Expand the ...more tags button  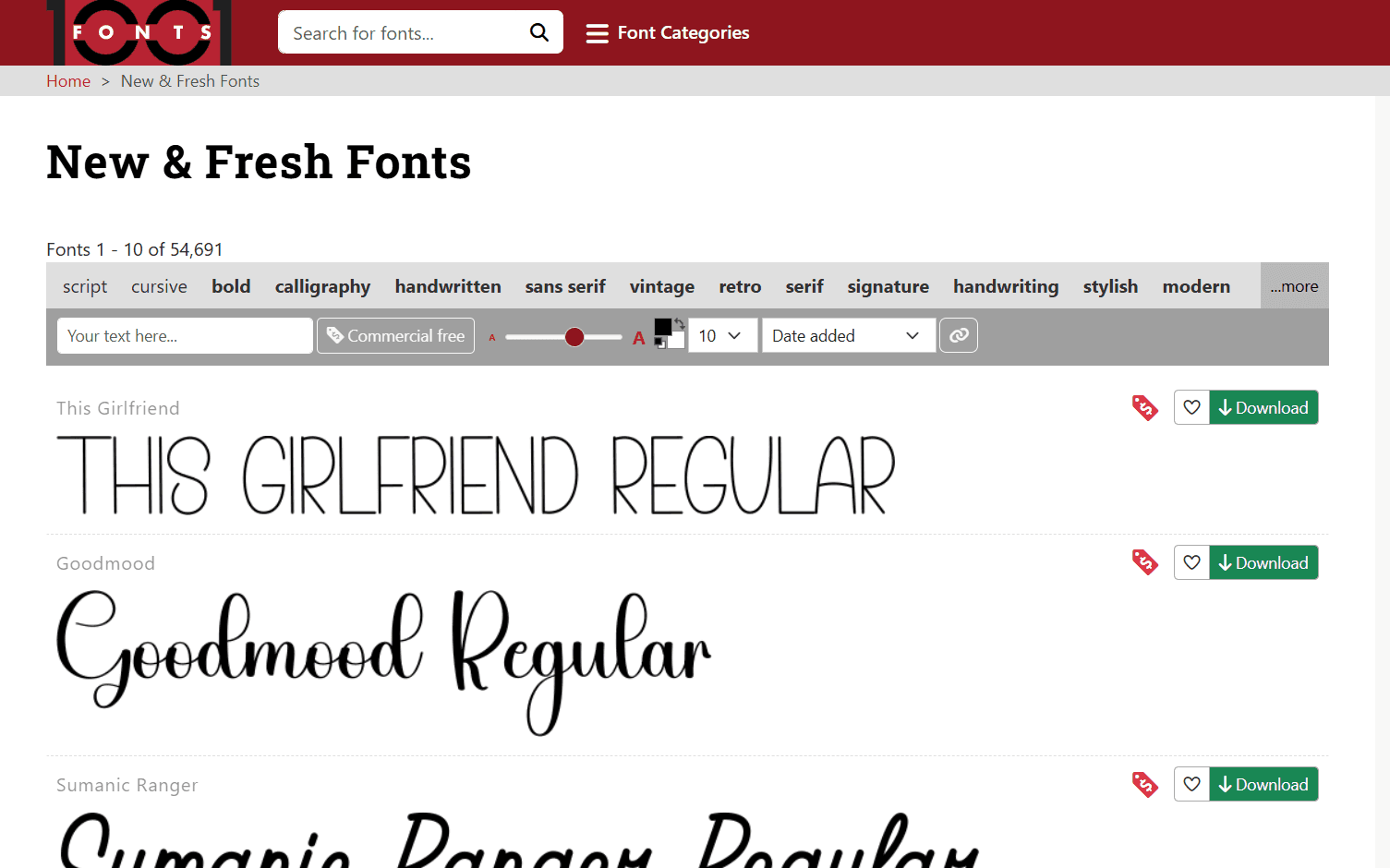[x=1294, y=286]
